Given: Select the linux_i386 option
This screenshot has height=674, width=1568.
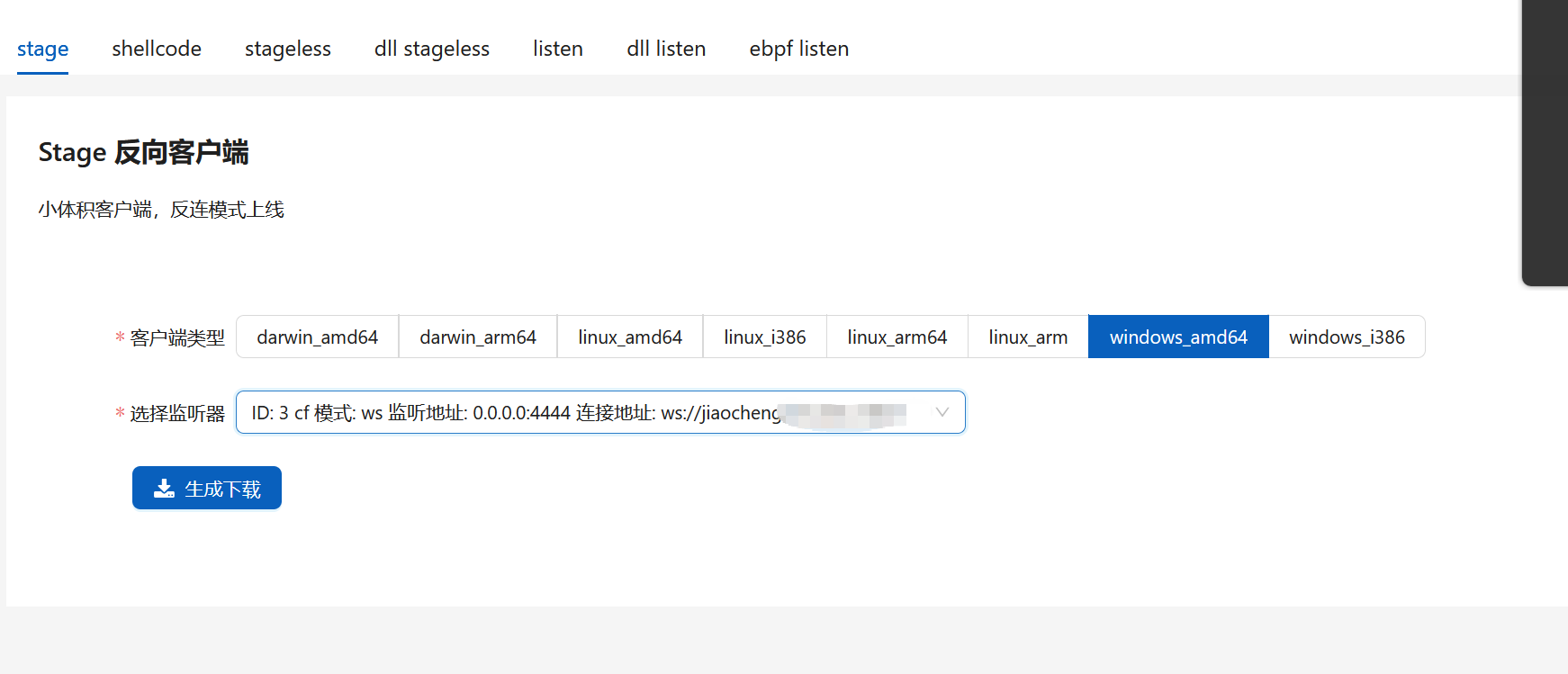Looking at the screenshot, I should 764,337.
